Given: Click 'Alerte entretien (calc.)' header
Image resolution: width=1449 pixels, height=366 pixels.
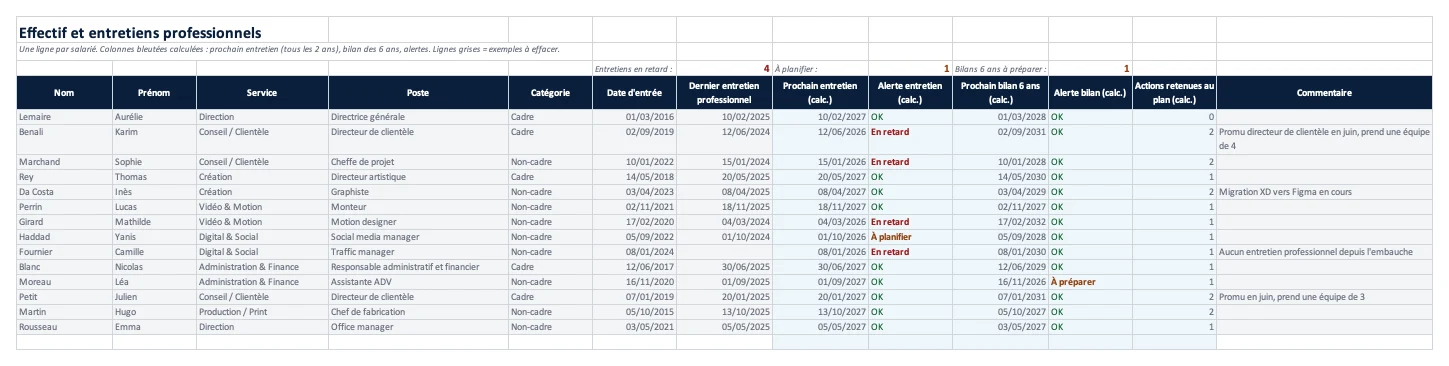Looking at the screenshot, I should click(x=910, y=93).
